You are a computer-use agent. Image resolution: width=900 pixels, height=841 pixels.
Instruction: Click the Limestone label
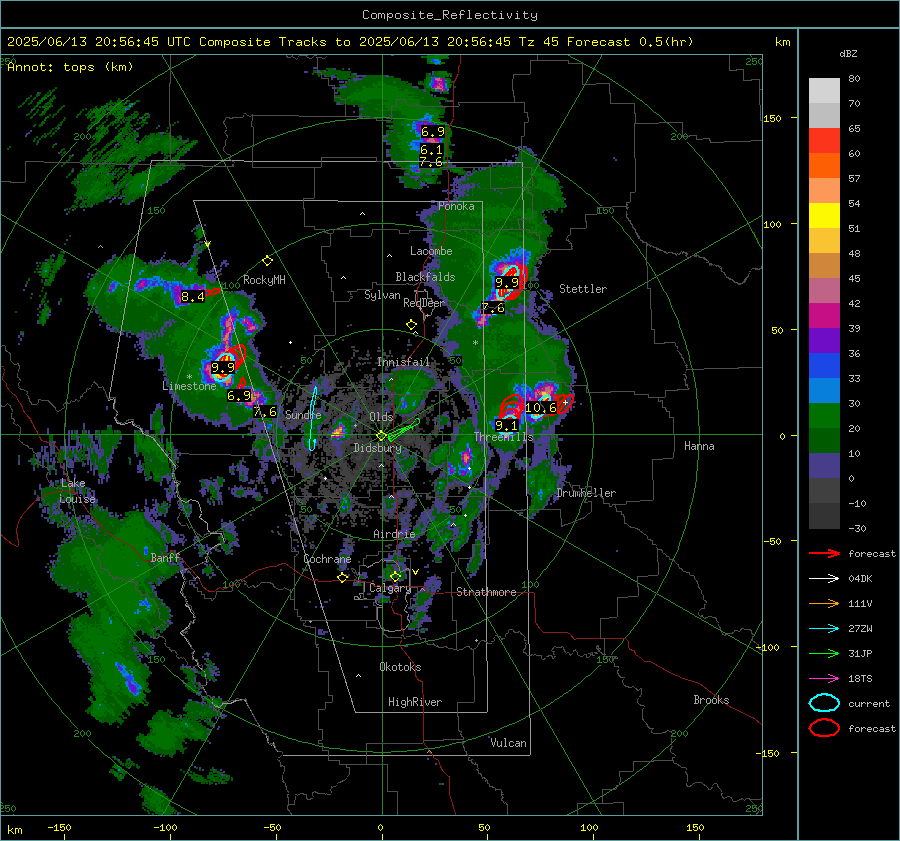tap(189, 386)
